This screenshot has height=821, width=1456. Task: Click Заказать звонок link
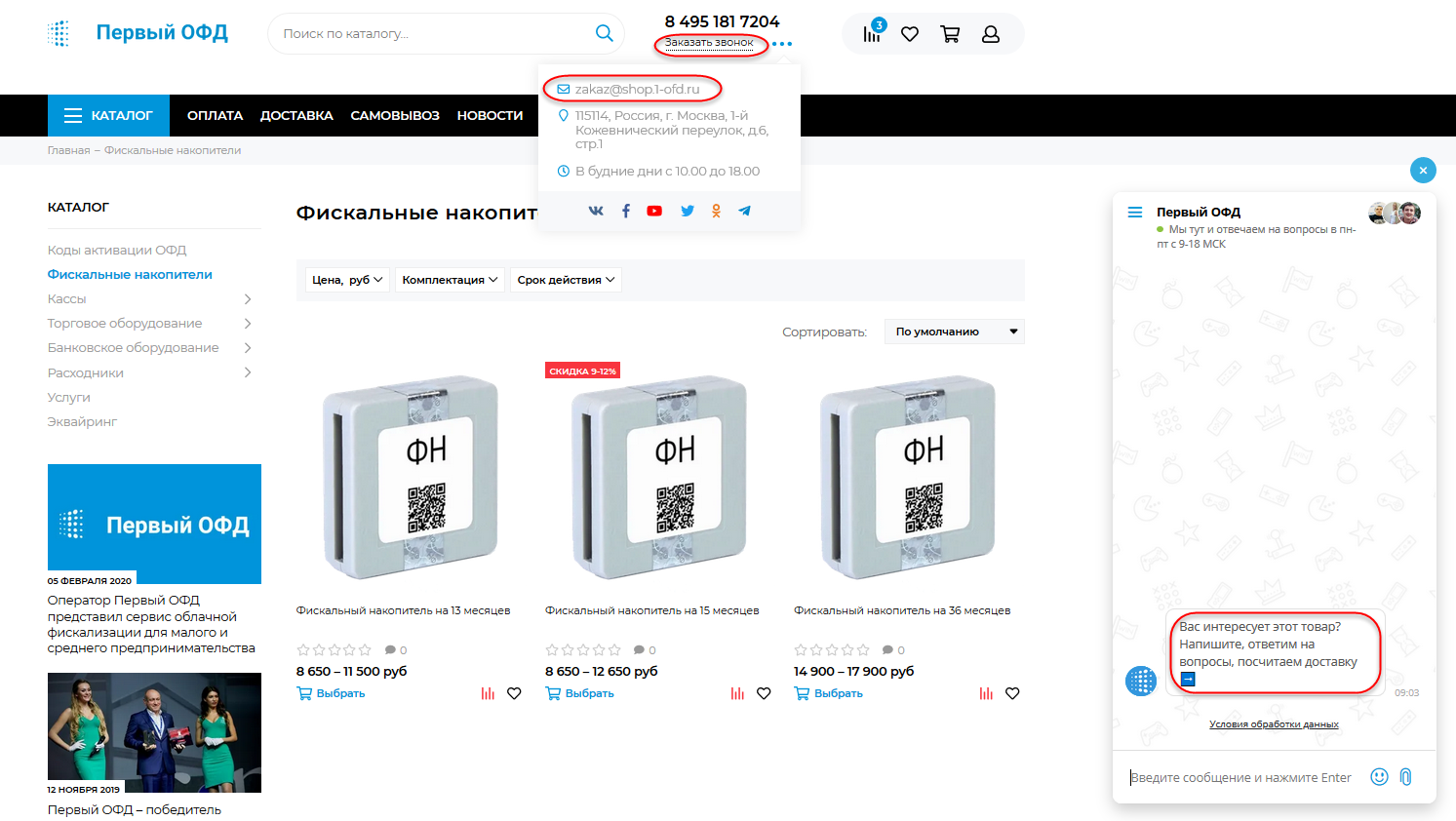(709, 43)
